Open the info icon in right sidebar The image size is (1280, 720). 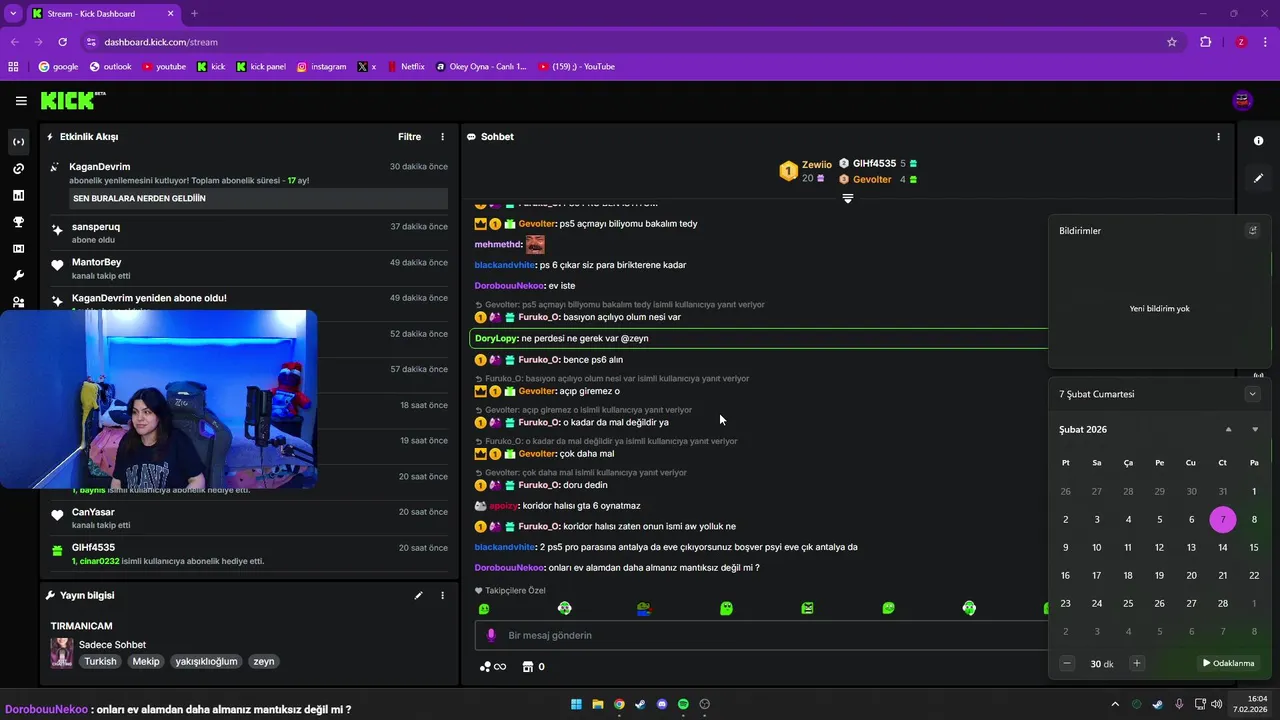coord(1259,141)
